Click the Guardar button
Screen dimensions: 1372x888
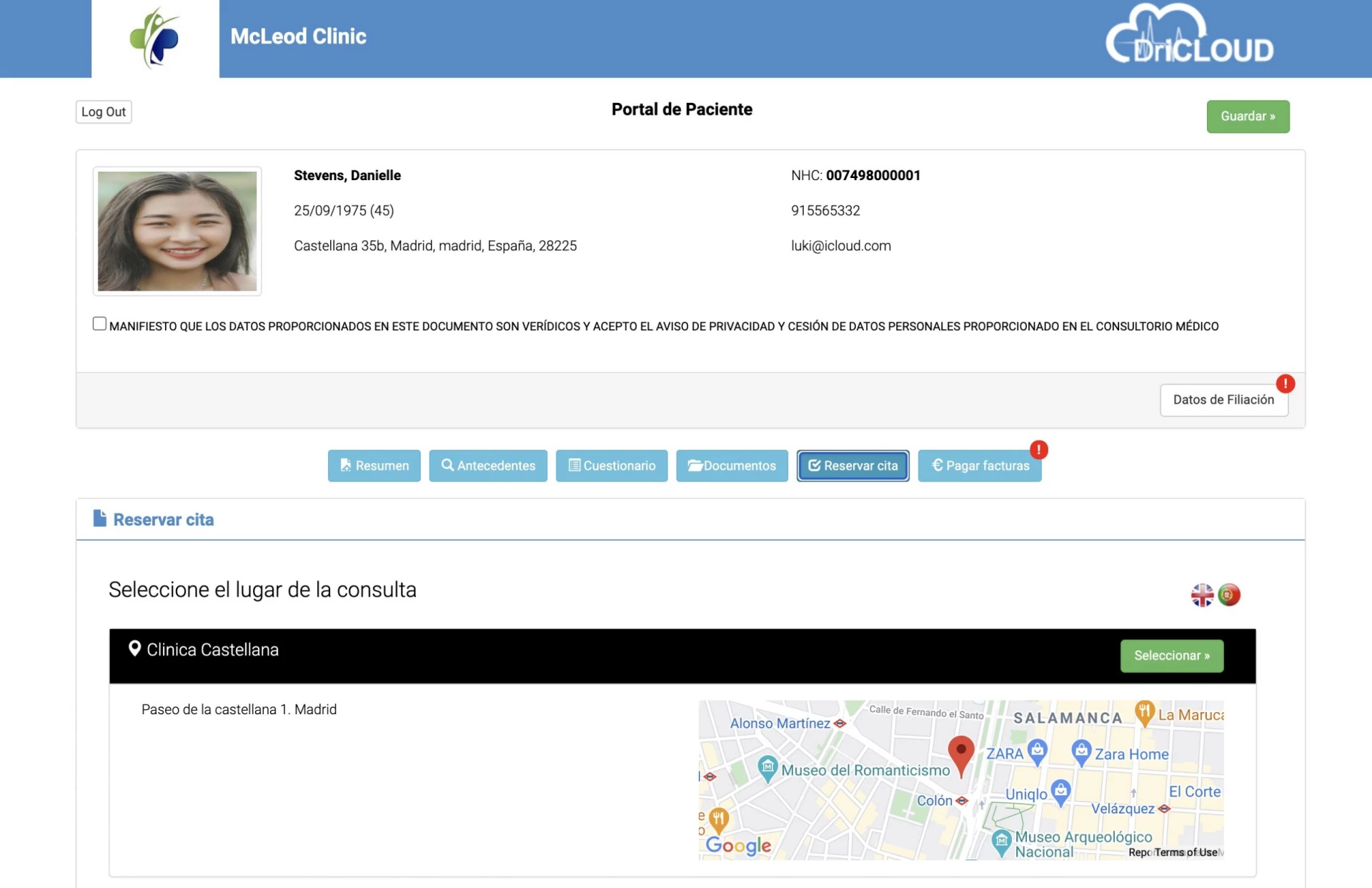[x=1248, y=116]
